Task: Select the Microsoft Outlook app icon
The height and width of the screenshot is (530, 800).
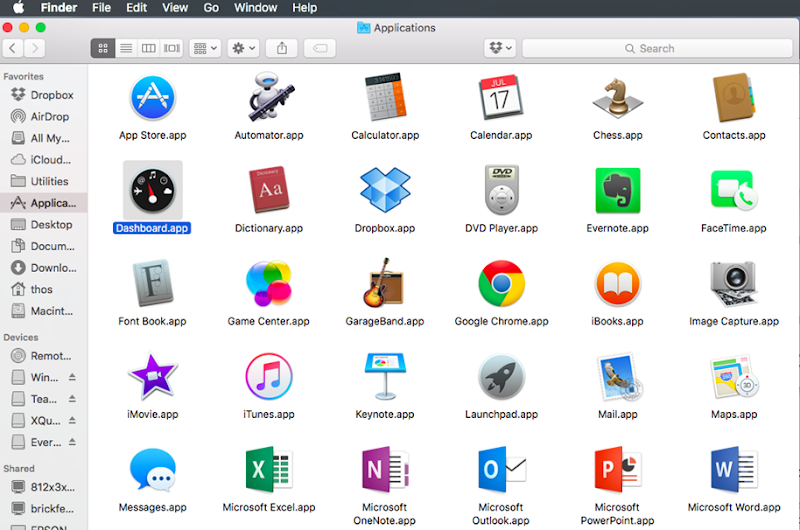Action: pos(502,469)
